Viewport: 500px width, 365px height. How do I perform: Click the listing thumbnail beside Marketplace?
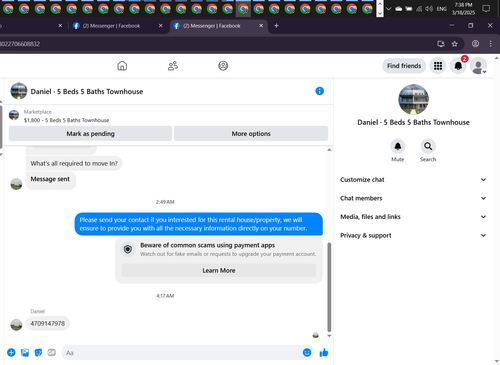point(14,115)
